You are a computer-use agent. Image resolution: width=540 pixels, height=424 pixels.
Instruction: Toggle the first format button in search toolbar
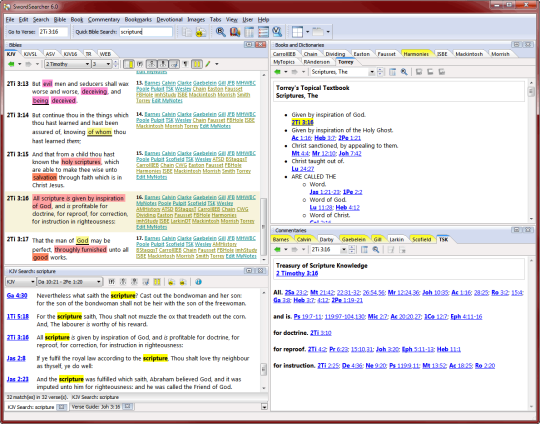[112, 282]
